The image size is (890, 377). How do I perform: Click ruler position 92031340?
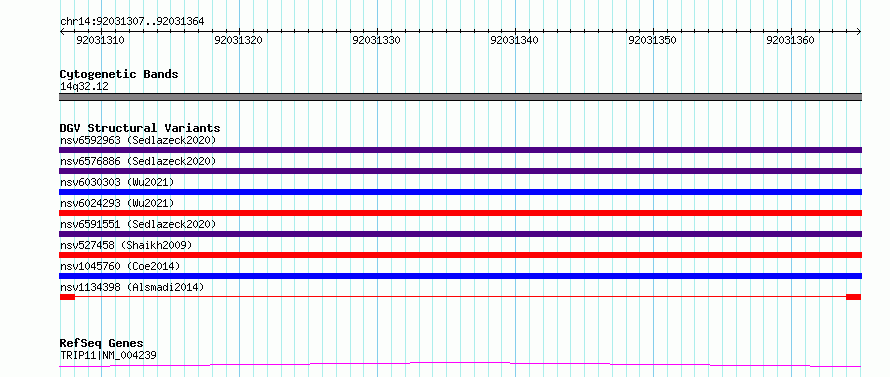point(515,40)
